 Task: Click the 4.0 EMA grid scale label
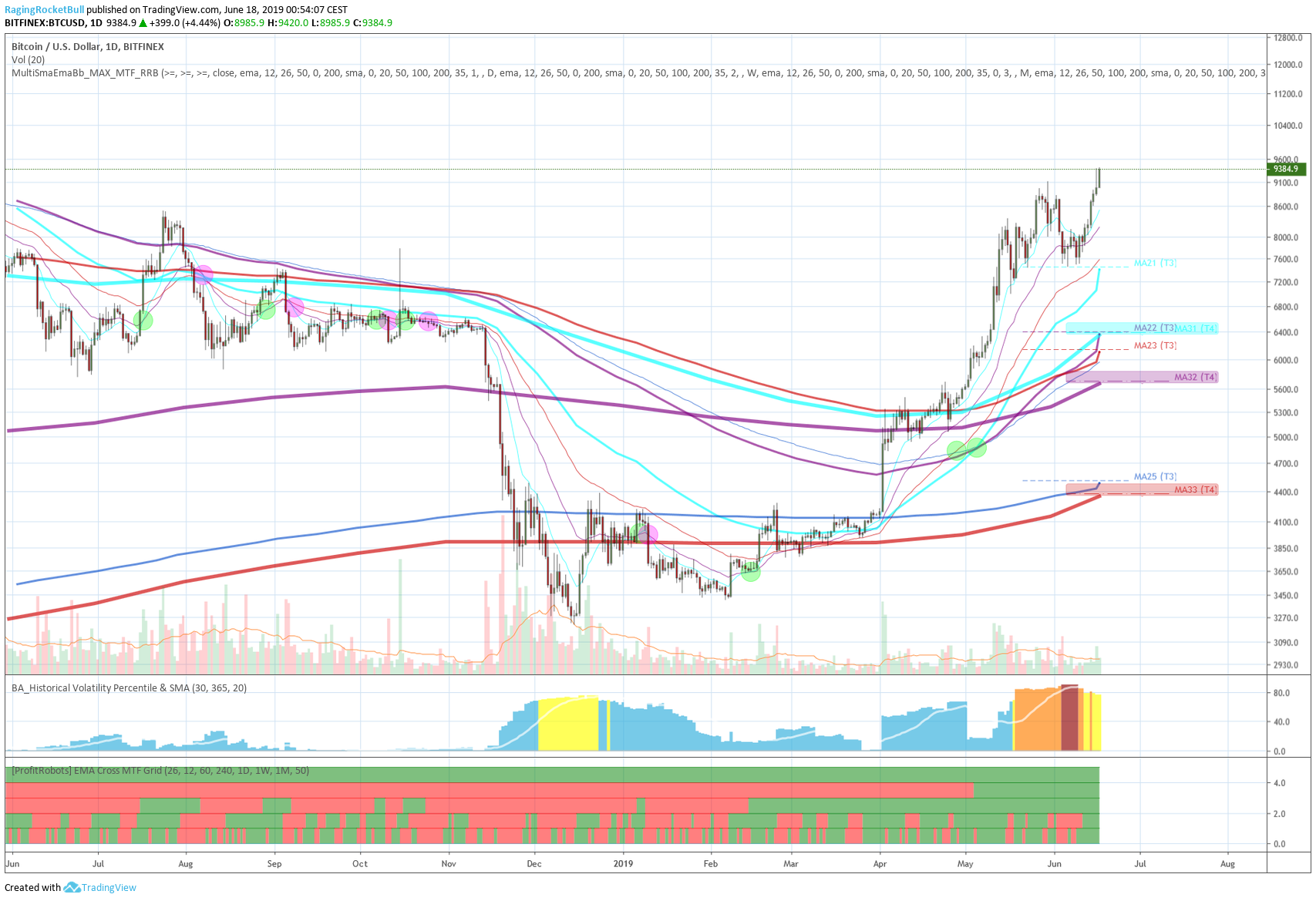click(1280, 783)
